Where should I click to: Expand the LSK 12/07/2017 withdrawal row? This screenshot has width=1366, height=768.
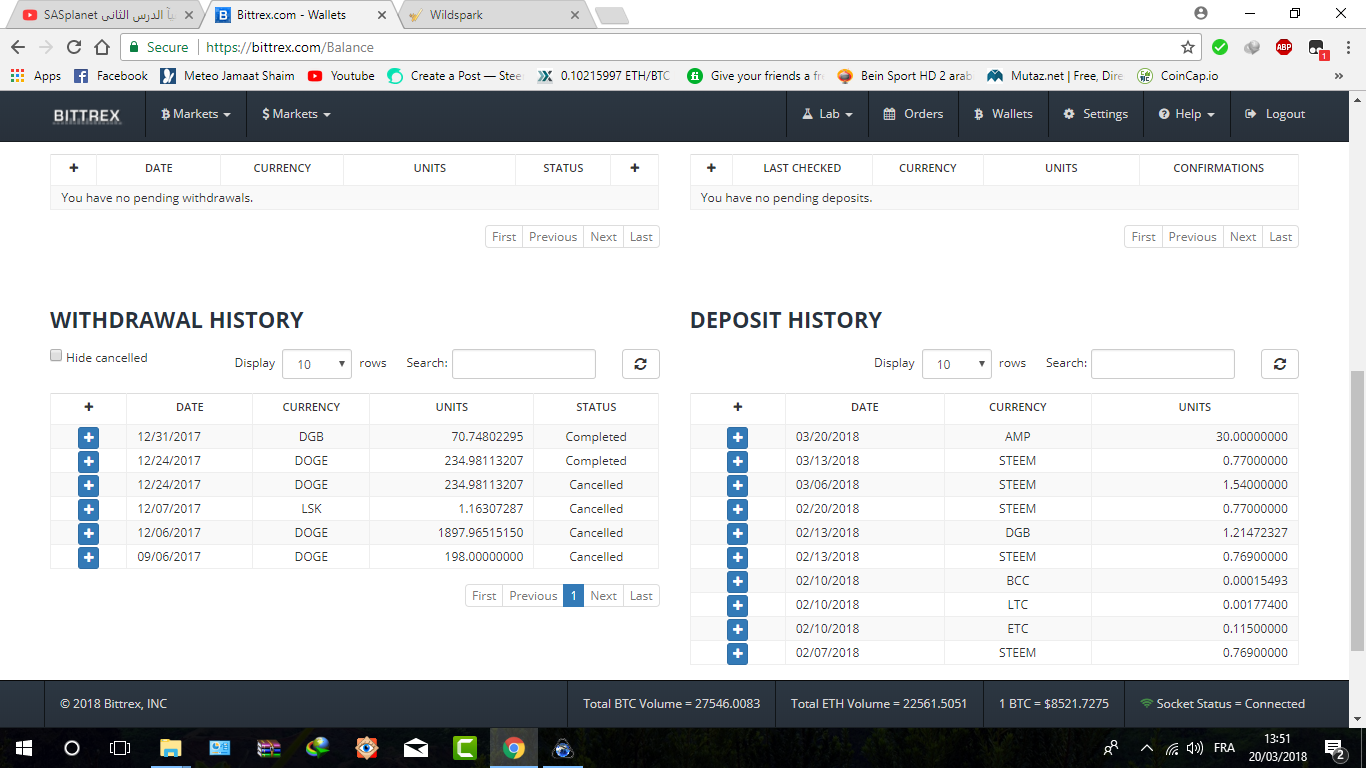pyautogui.click(x=88, y=509)
